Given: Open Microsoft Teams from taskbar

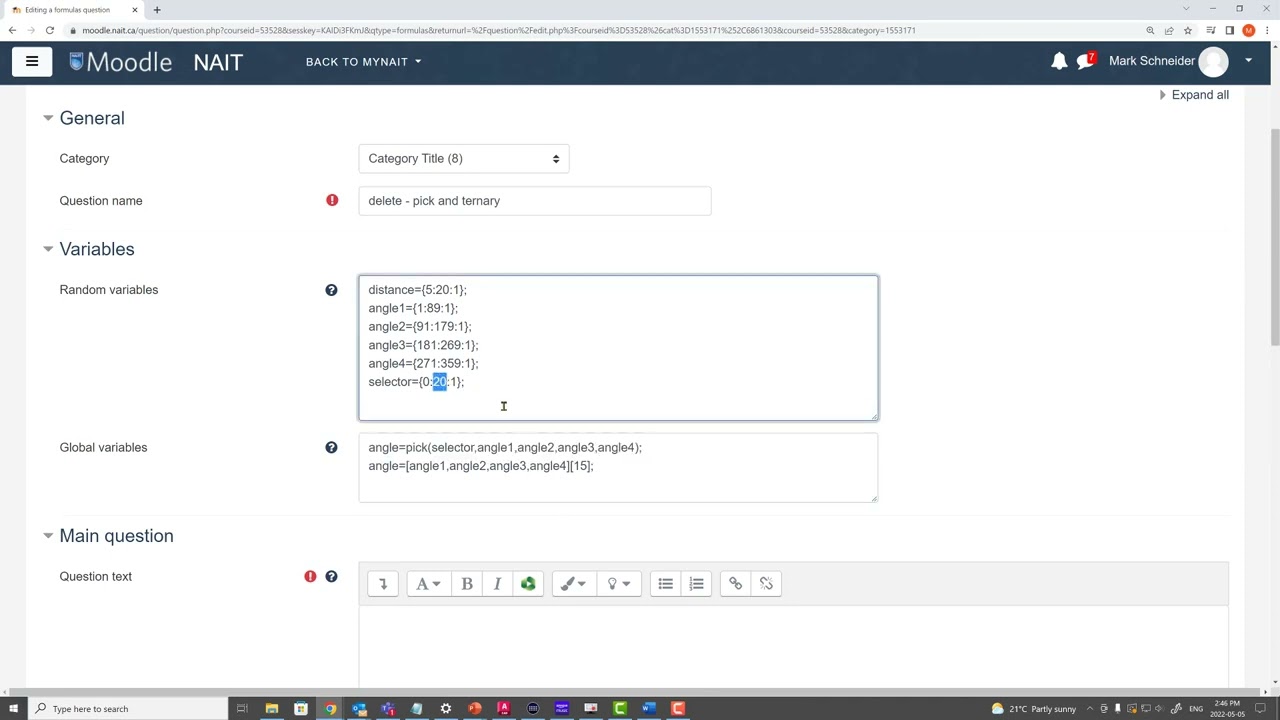Looking at the screenshot, I should 388,709.
